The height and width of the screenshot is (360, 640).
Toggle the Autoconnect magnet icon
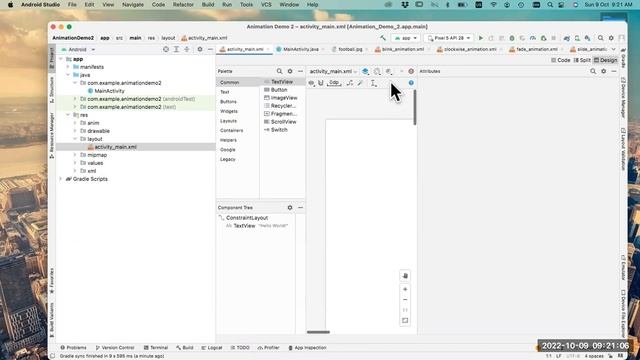click(x=321, y=83)
